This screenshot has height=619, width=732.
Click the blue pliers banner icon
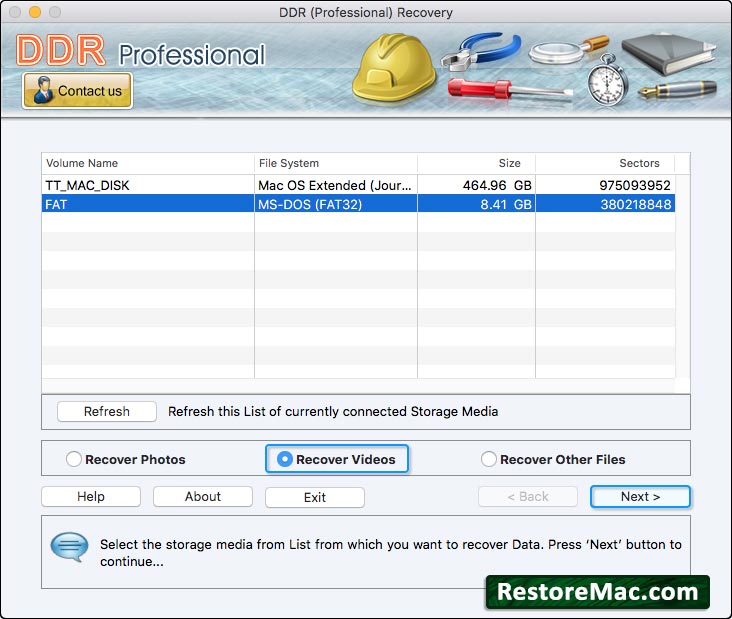pos(481,50)
